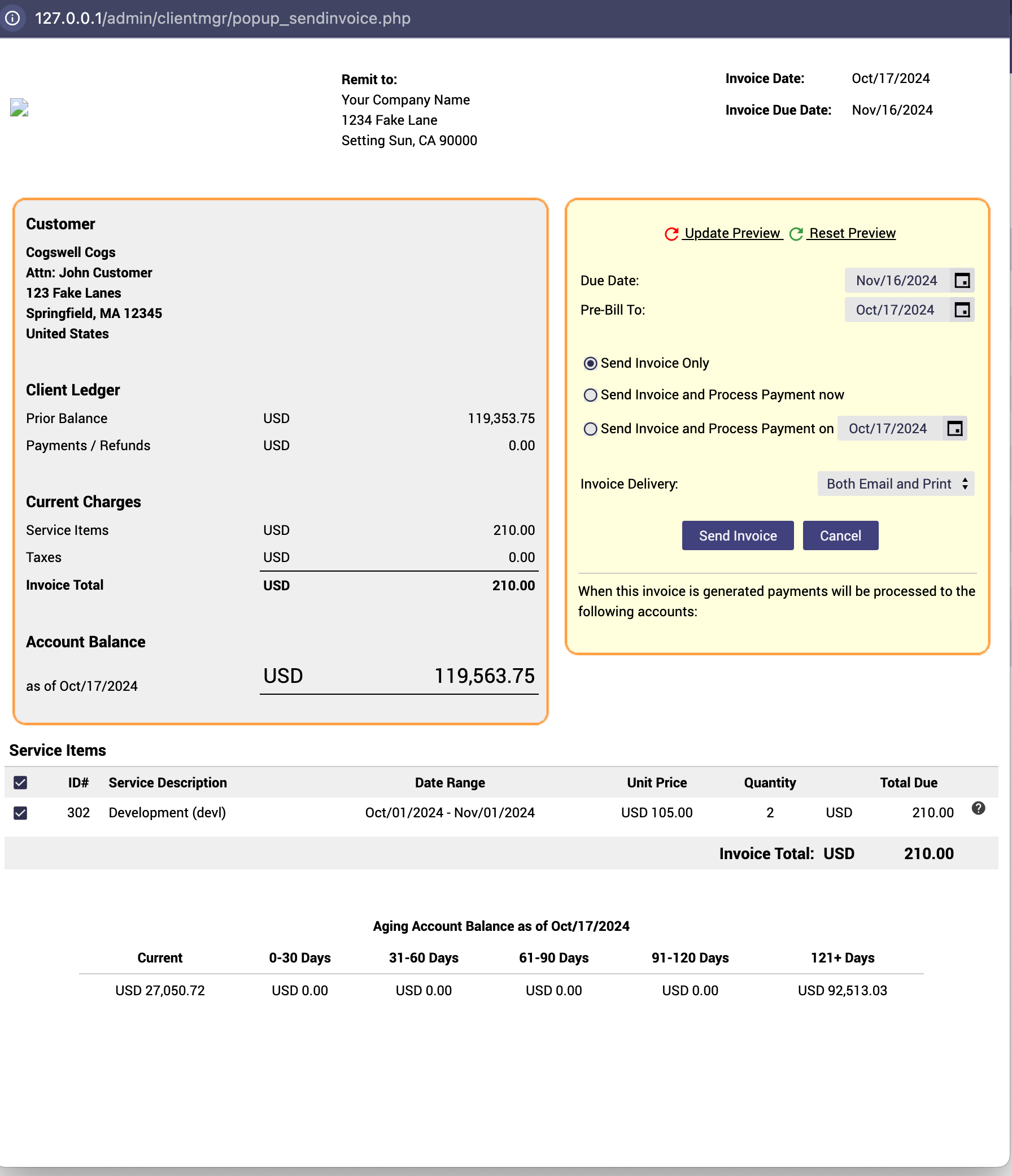Uncheck the Development (devl) service item checkbox
The image size is (1012, 1176).
(20, 813)
